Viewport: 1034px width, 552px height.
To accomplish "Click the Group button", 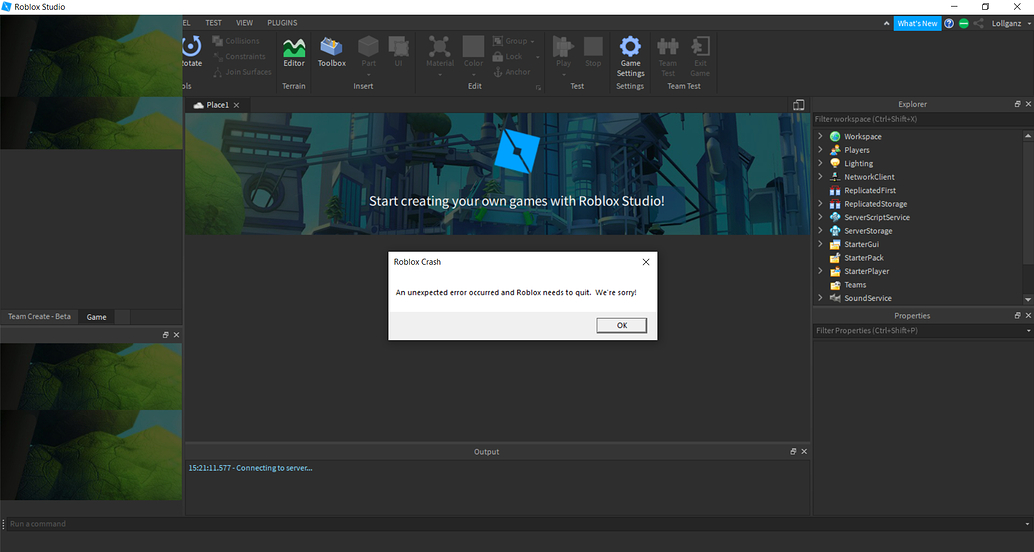I will coord(514,41).
